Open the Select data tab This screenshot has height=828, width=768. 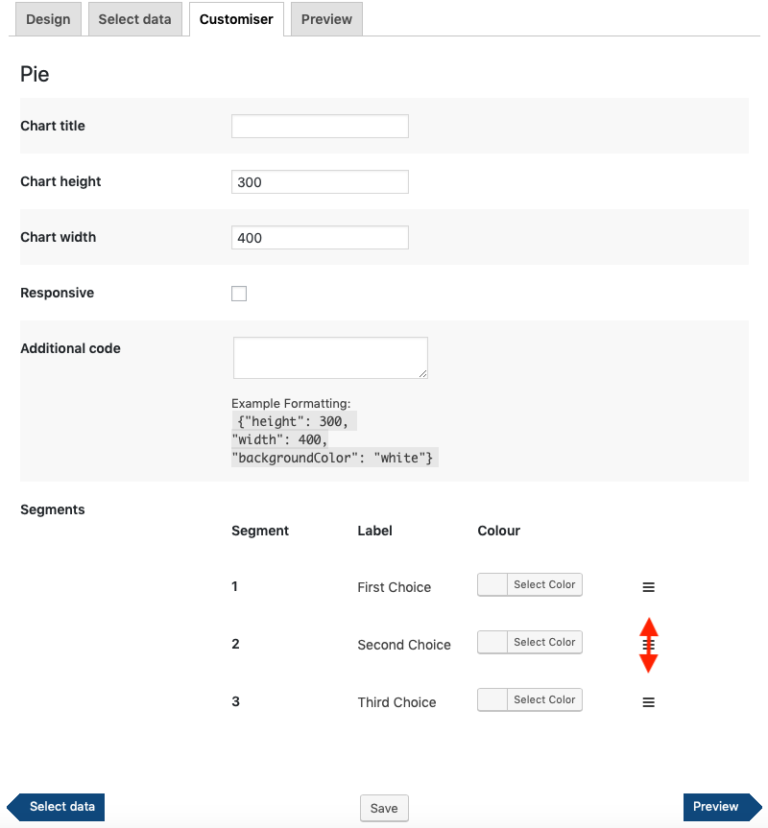tap(134, 18)
